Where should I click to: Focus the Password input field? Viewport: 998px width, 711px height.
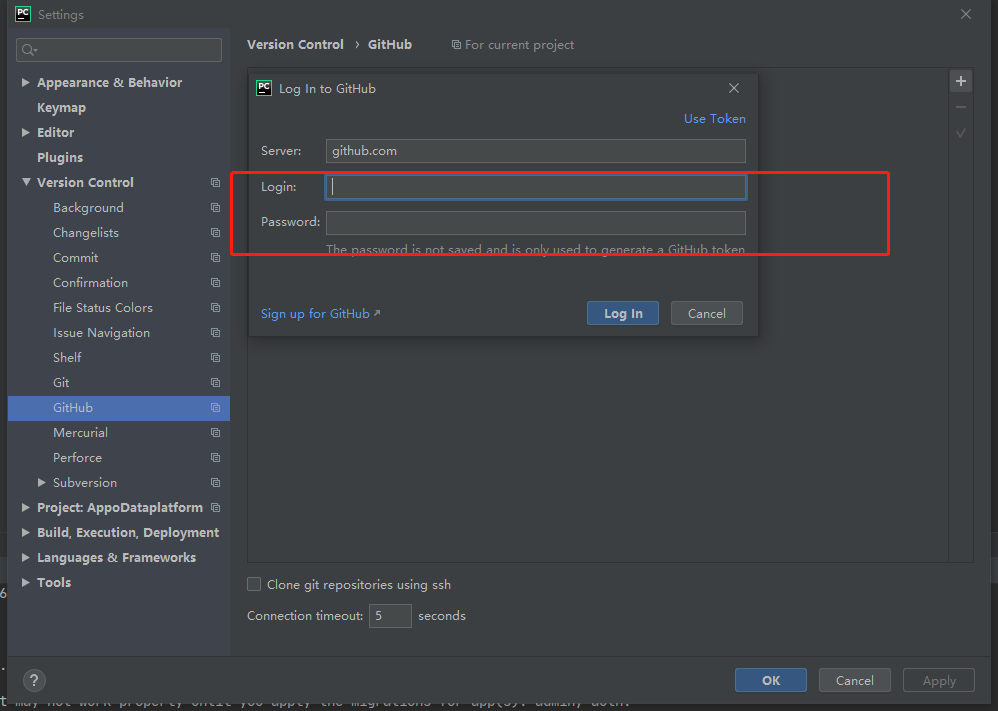535,223
